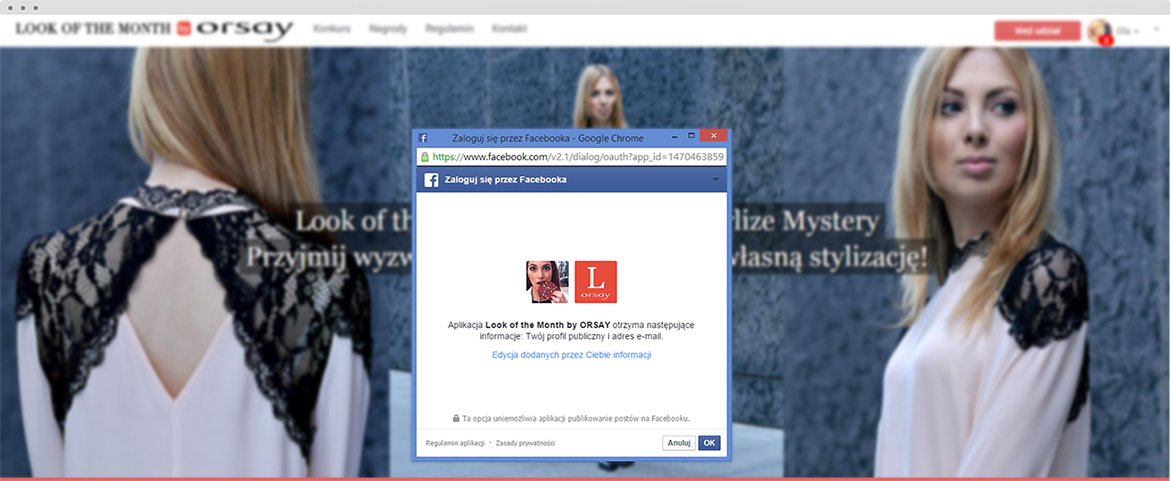Image resolution: width=1171 pixels, height=481 pixels.
Task: Click the Anuluj button
Action: click(x=679, y=443)
